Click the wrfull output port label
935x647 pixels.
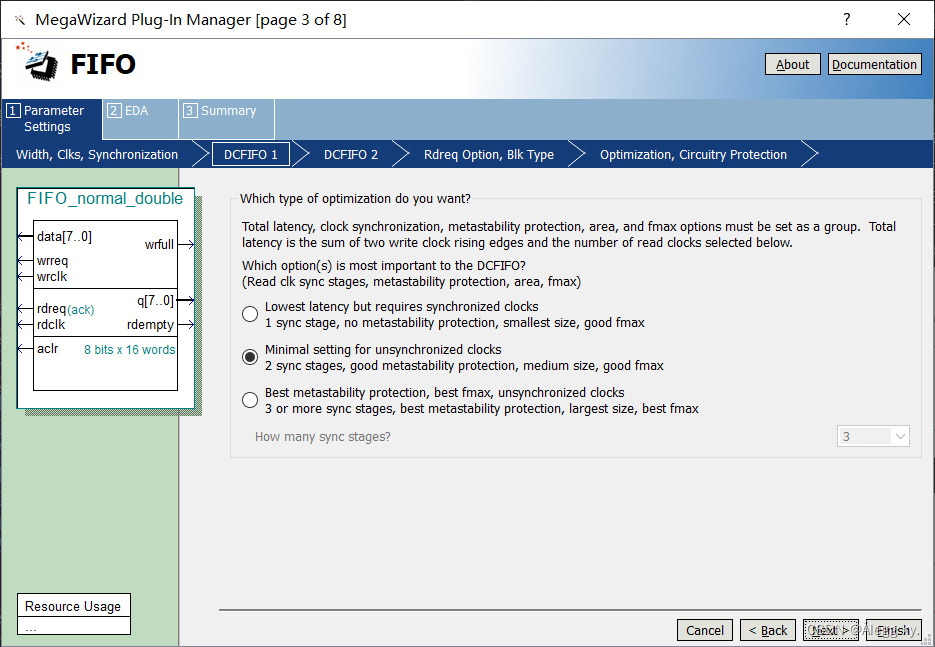tap(159, 244)
